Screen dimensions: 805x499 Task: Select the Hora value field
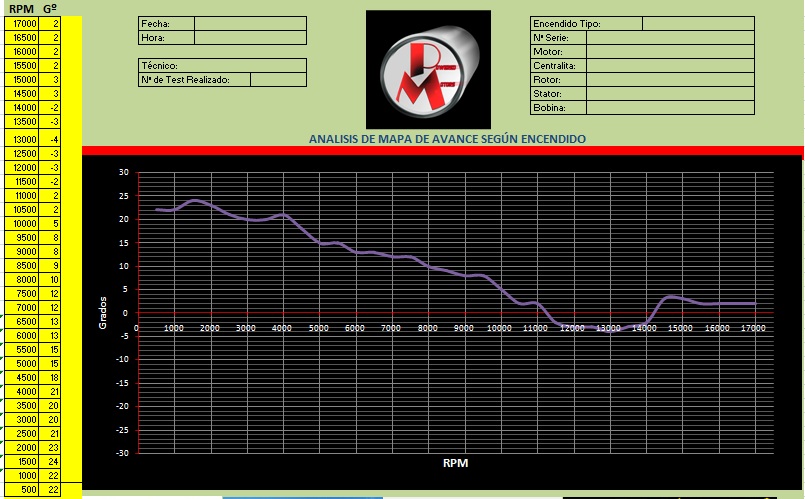[x=250, y=37]
